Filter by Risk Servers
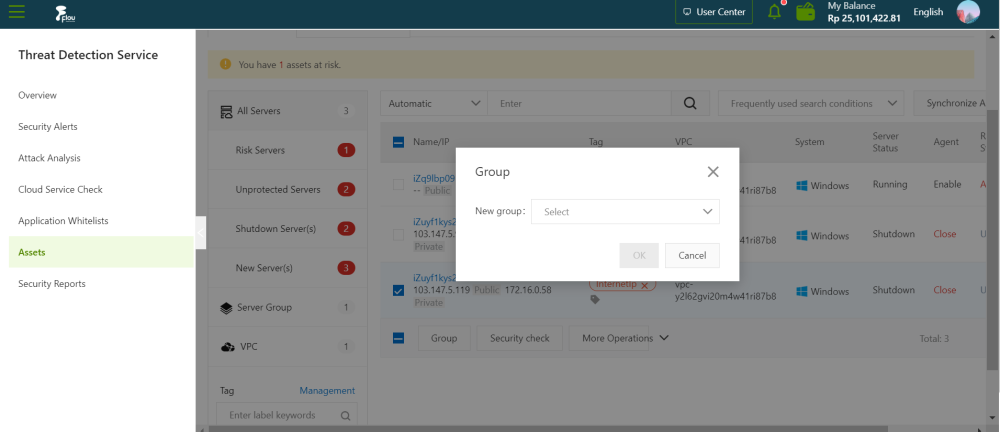The image size is (1000, 432). (288, 151)
